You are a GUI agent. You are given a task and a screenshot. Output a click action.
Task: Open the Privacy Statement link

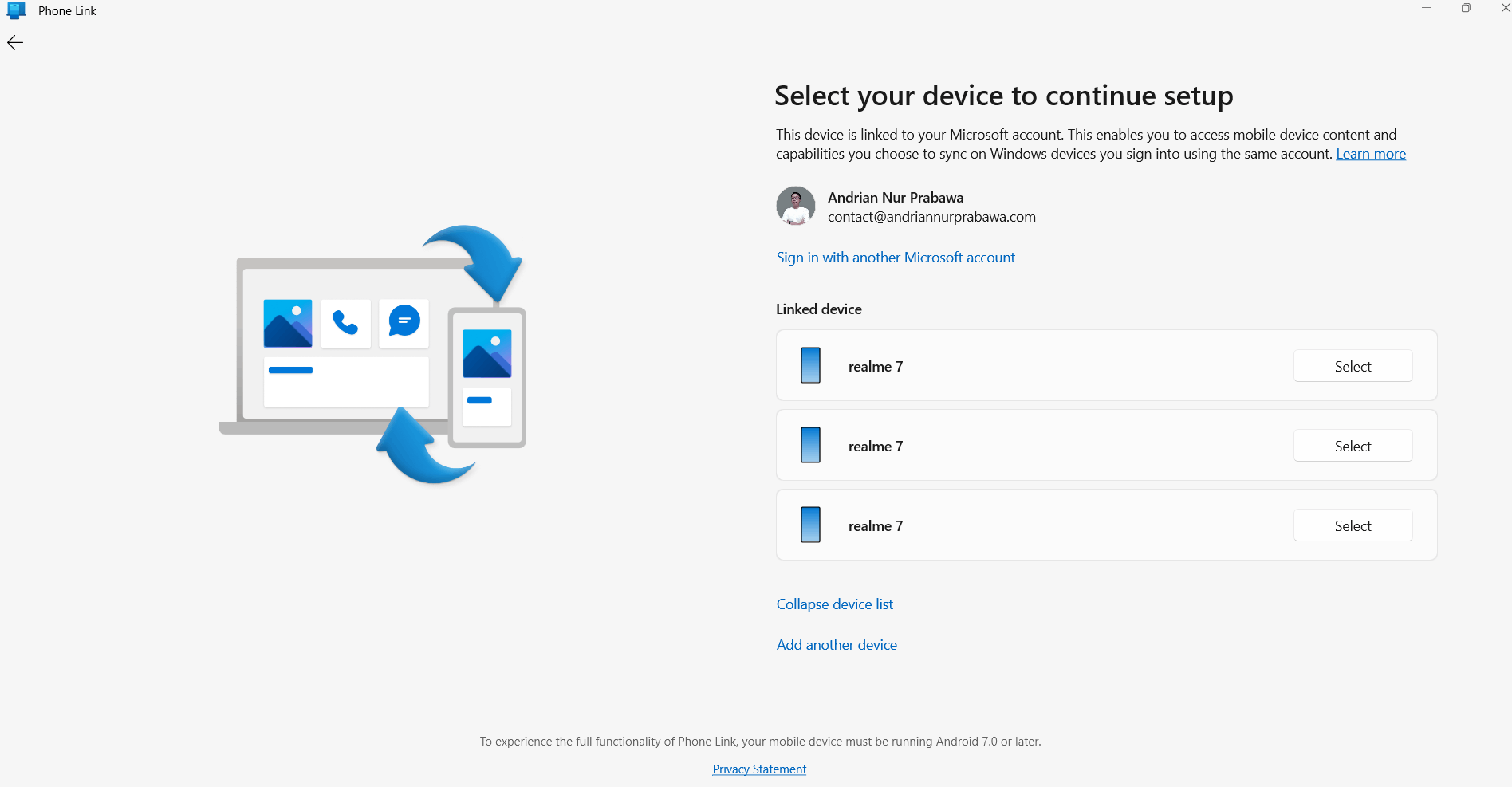pos(759,769)
